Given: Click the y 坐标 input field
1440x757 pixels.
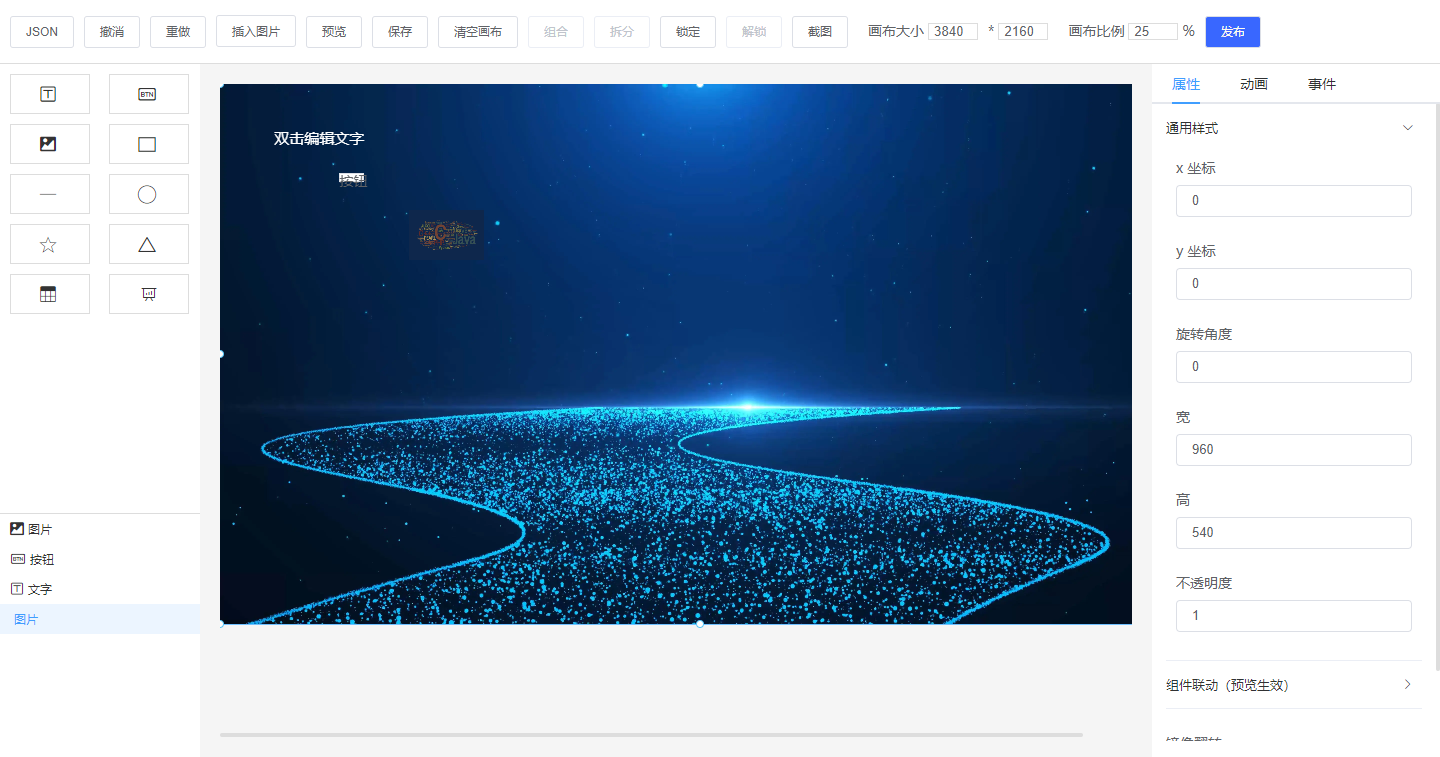Looking at the screenshot, I should tap(1294, 284).
